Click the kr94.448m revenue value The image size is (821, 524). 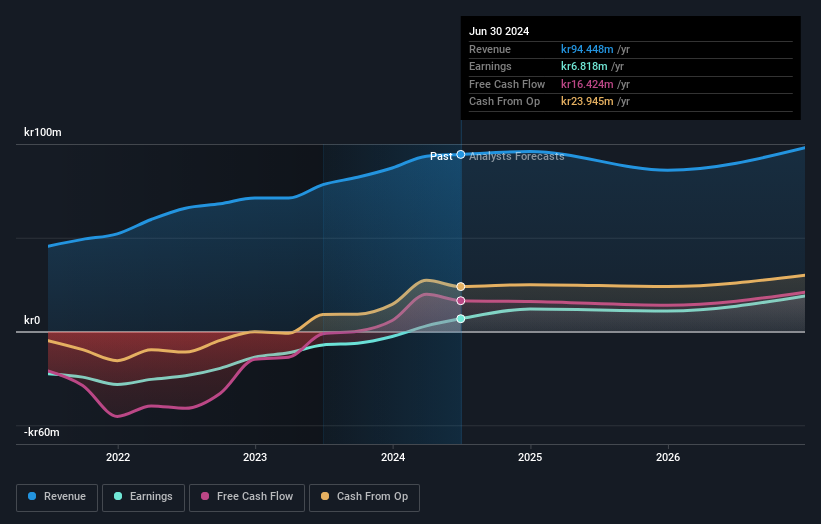tap(587, 49)
